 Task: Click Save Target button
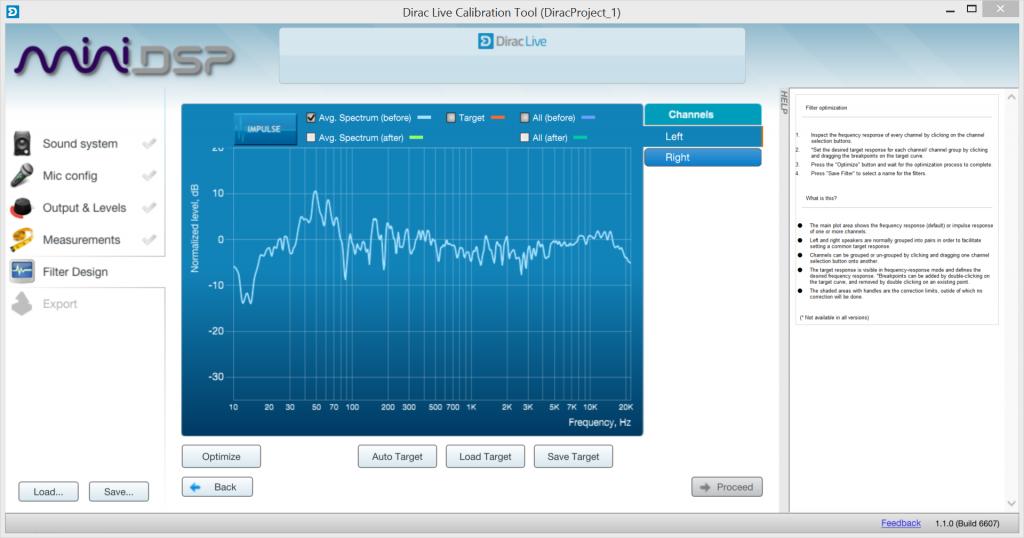pos(573,456)
